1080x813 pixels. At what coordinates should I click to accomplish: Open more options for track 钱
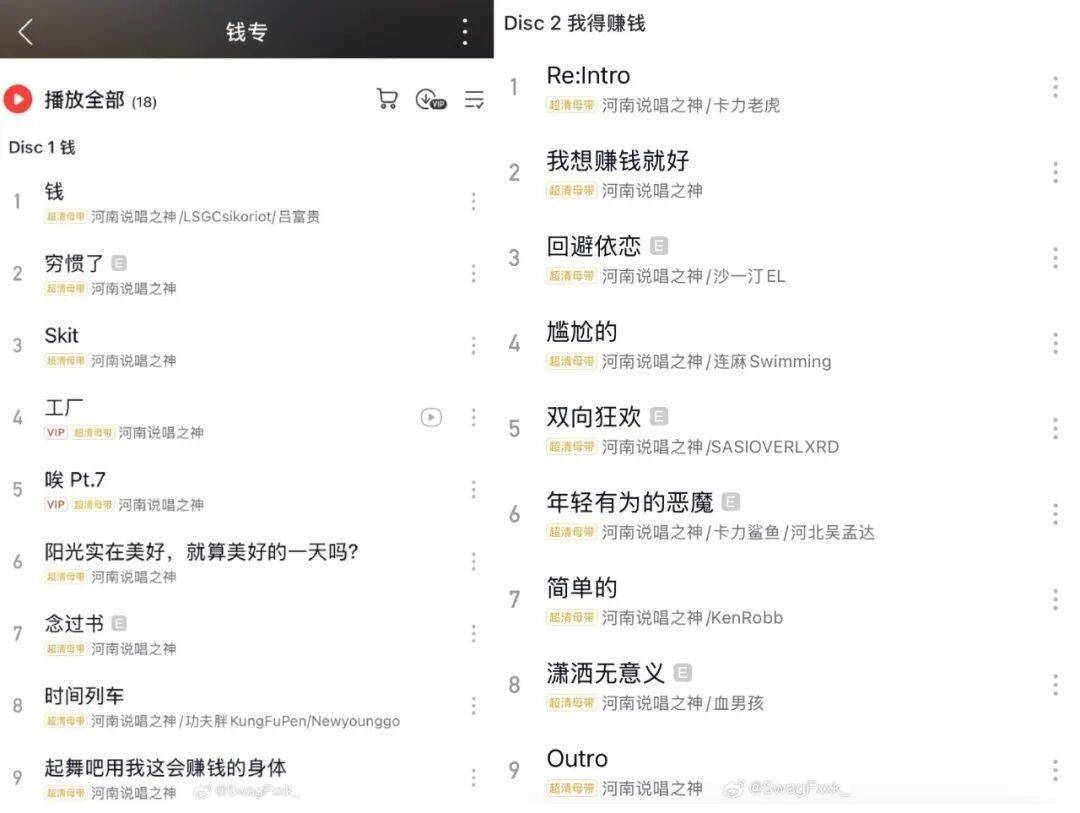[x=473, y=201]
